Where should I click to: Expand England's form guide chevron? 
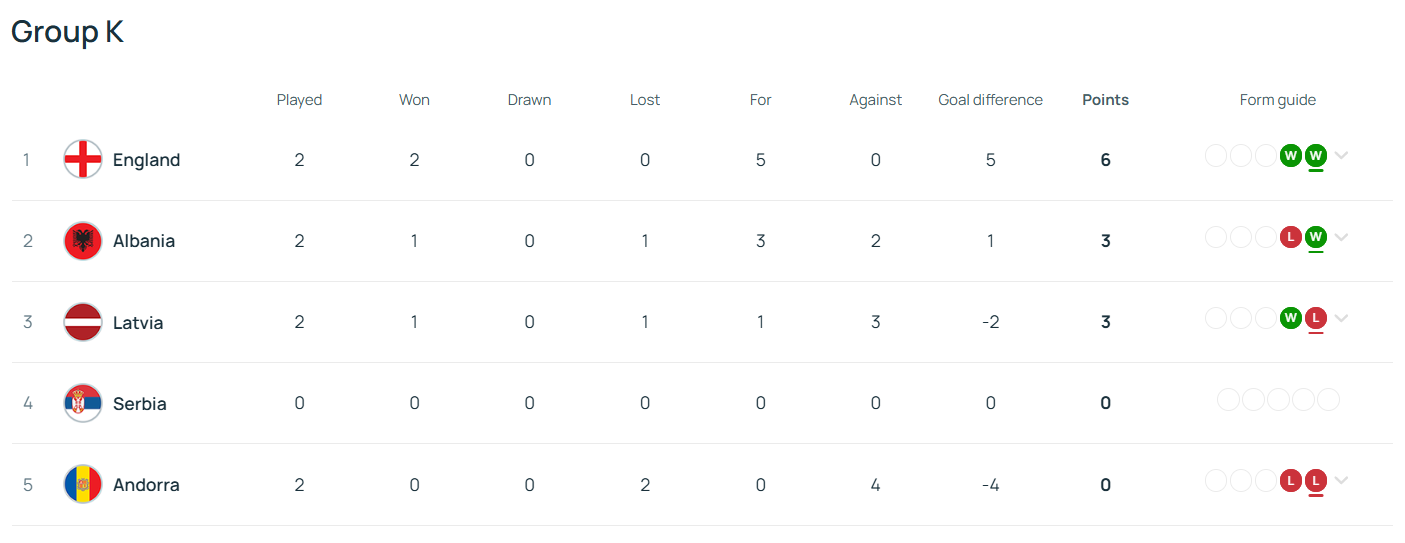(1342, 156)
